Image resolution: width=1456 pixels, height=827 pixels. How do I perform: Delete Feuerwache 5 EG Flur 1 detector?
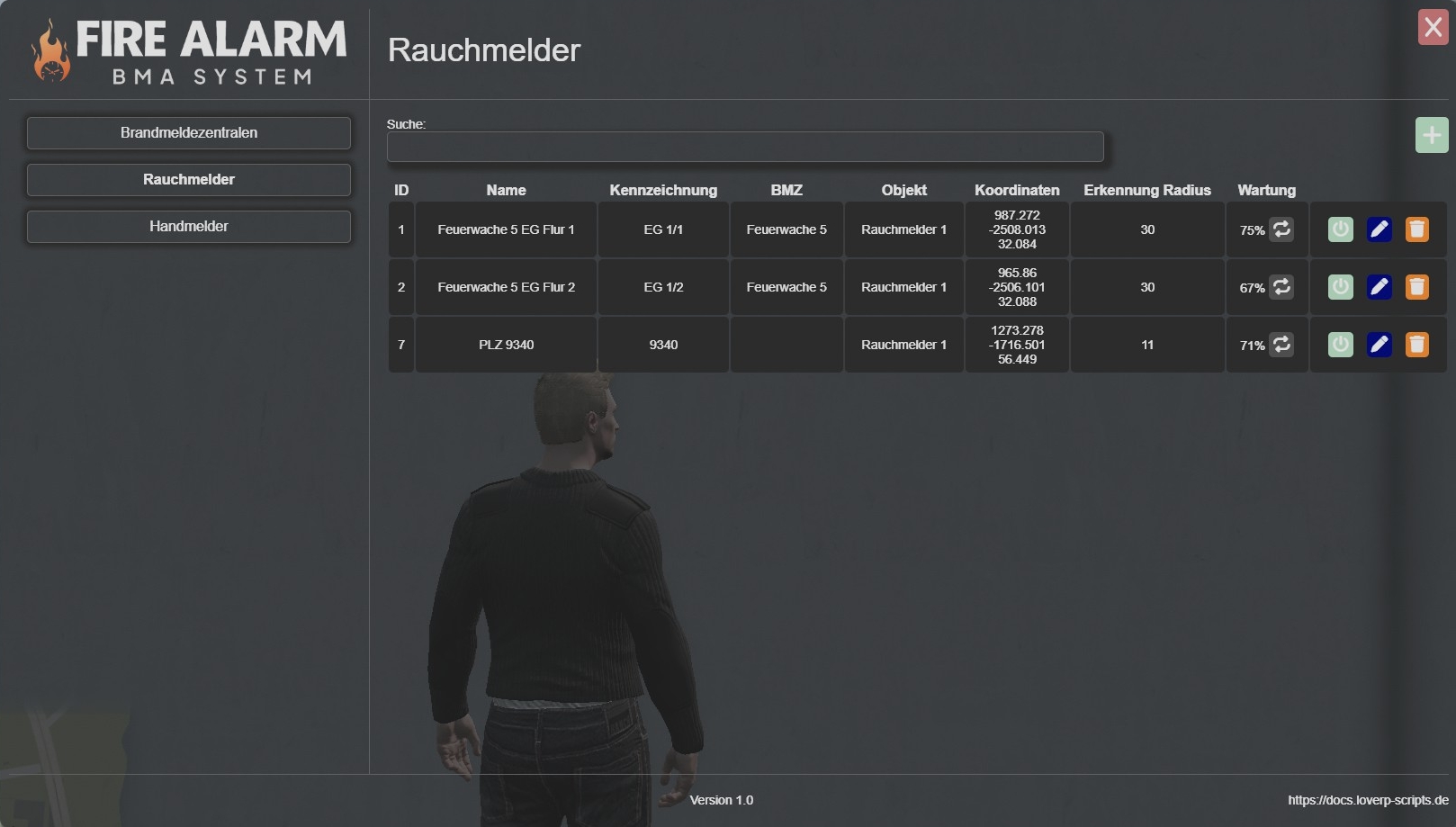click(x=1417, y=229)
